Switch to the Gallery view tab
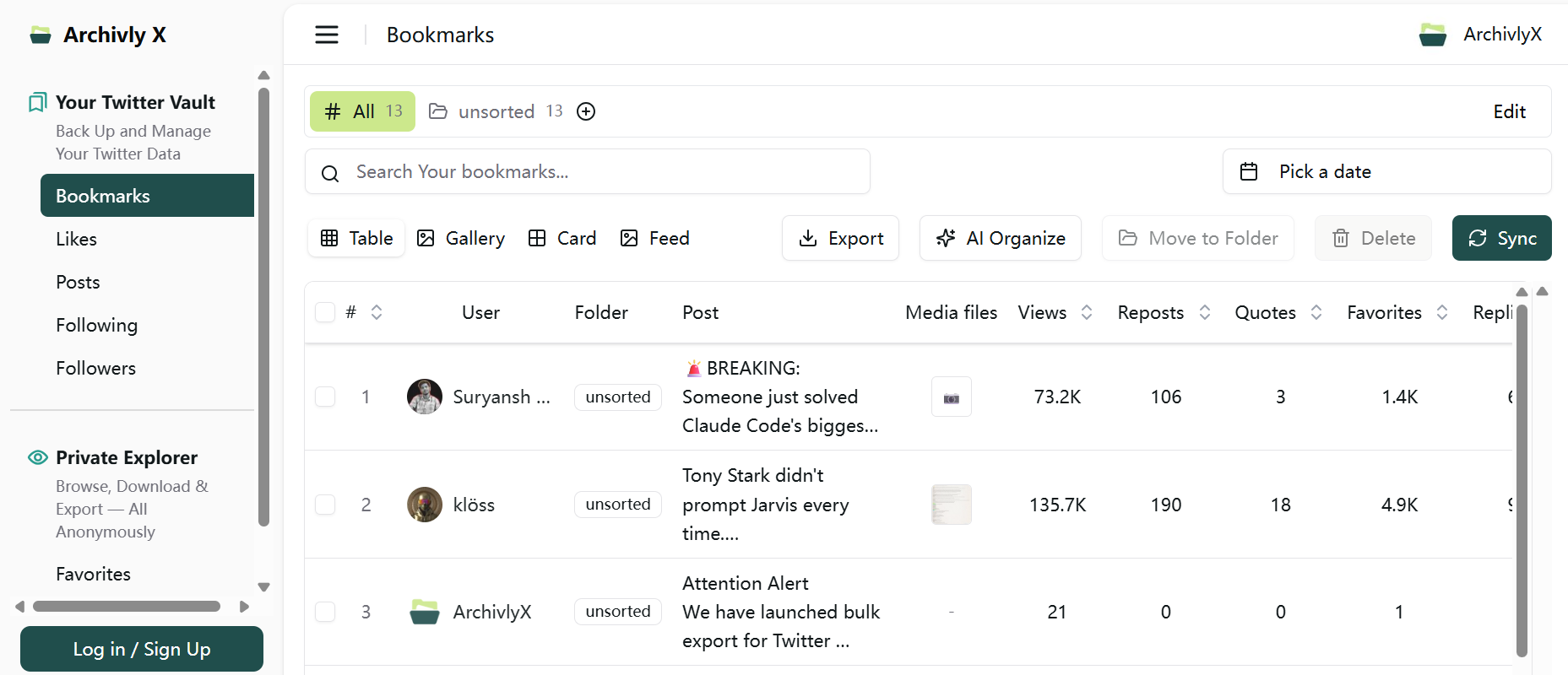The height and width of the screenshot is (675, 1568). (x=461, y=238)
